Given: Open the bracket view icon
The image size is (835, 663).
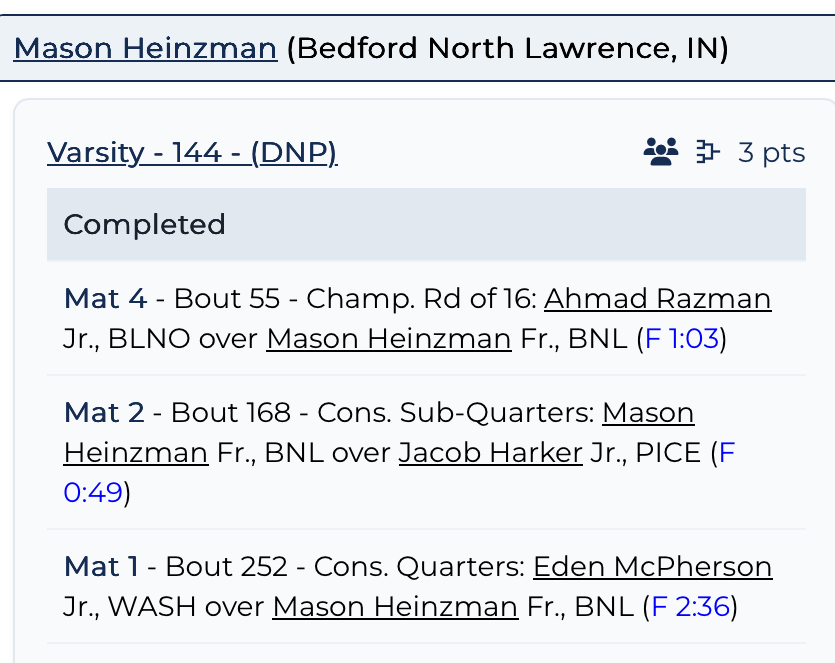Looking at the screenshot, I should [x=708, y=152].
